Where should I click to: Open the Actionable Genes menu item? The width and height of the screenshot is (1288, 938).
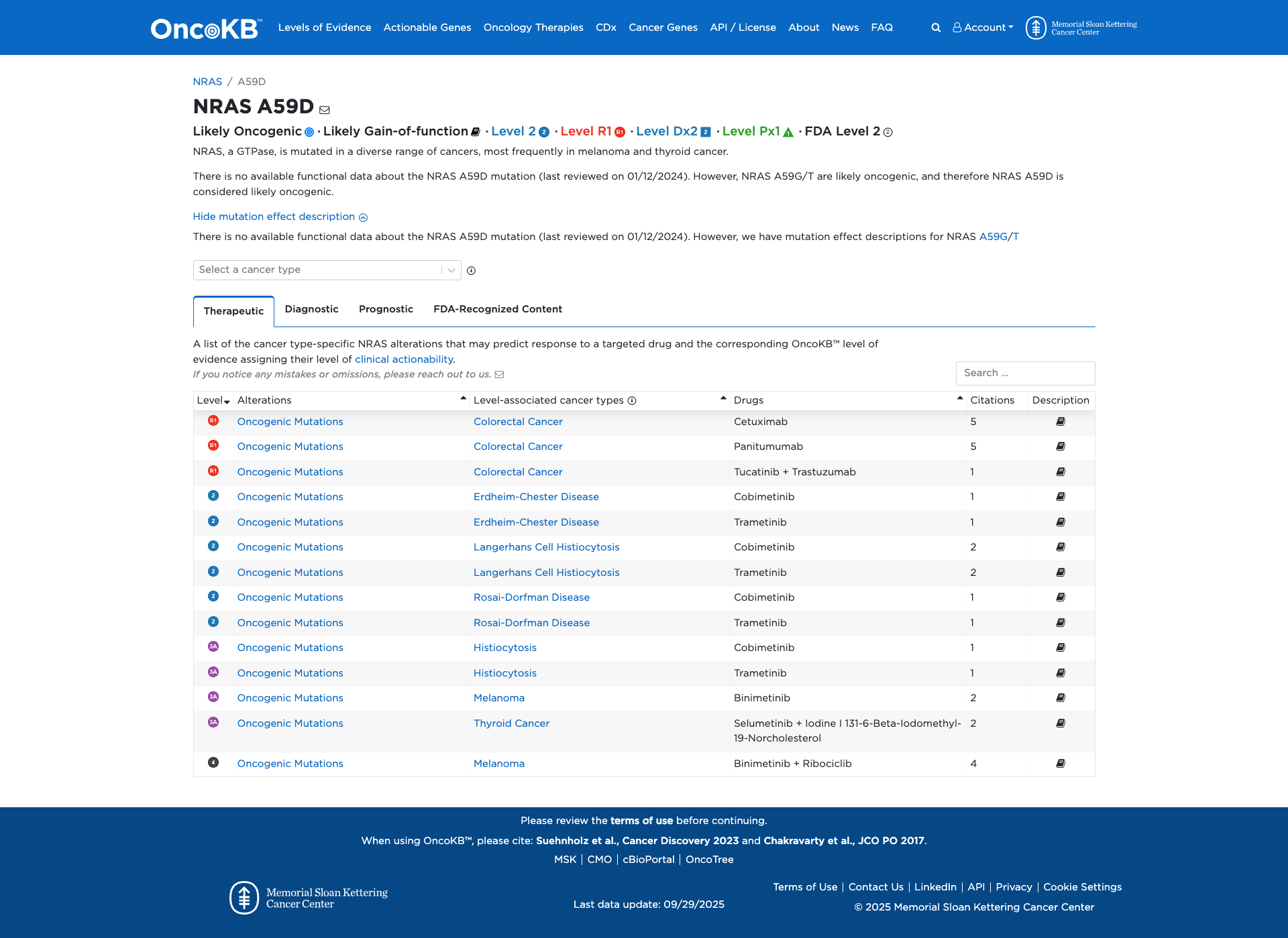click(427, 27)
